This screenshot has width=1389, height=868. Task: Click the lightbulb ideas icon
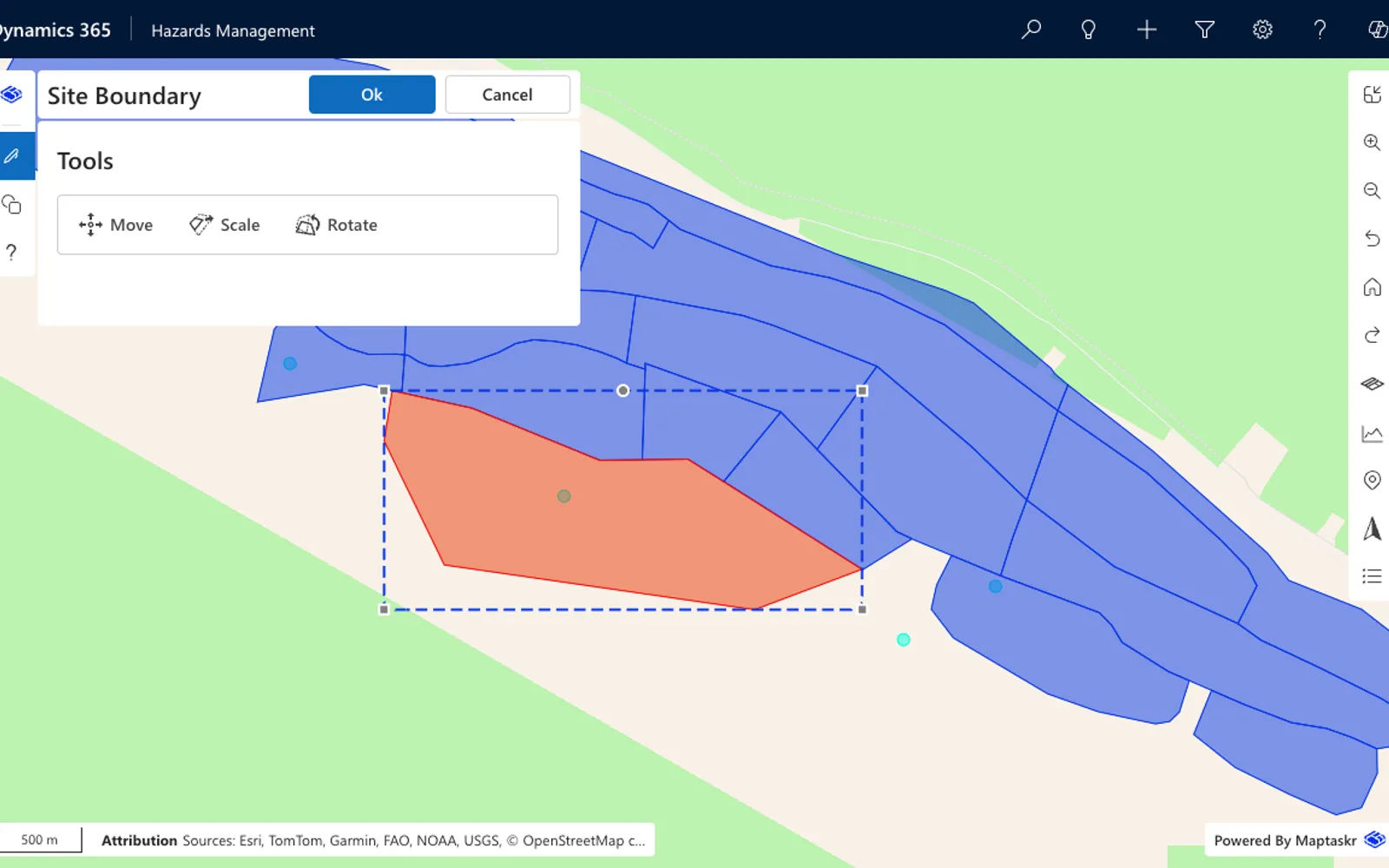pos(1088,30)
